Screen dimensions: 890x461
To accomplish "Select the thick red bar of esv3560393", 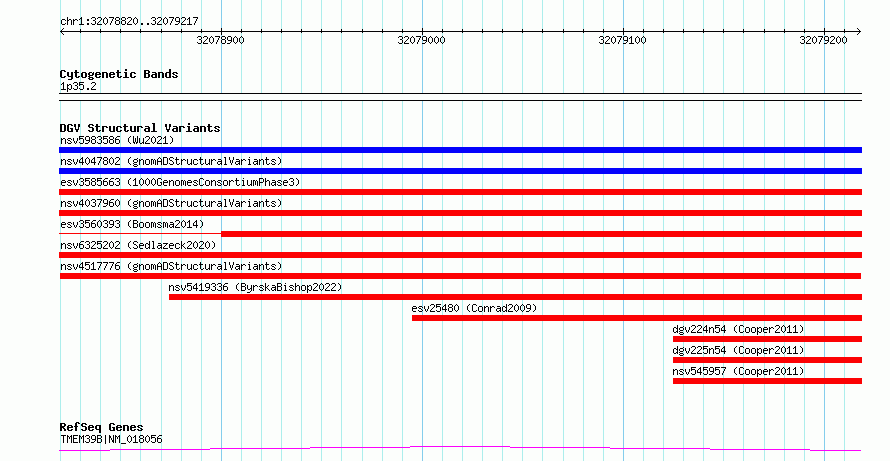I will 541,234.
